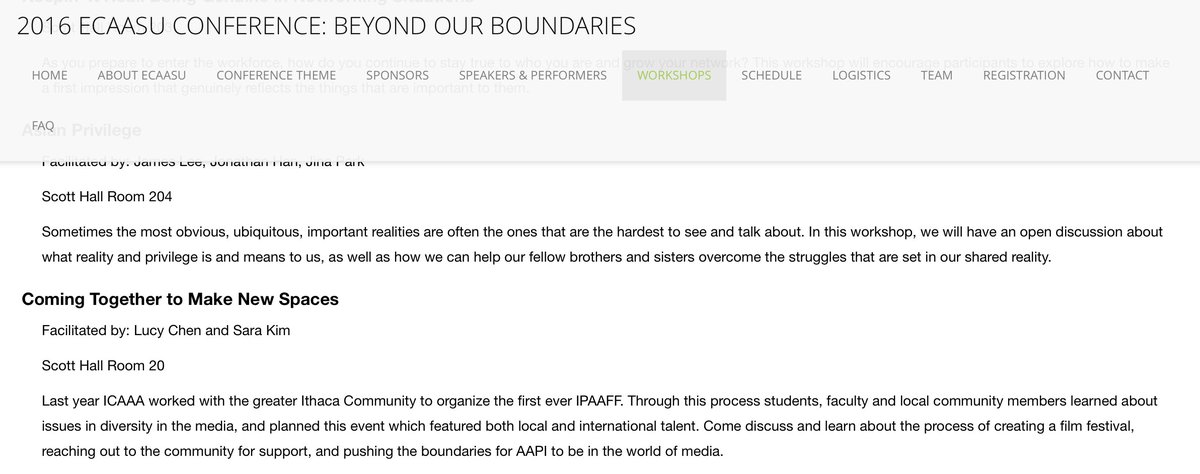Click the Asian Privilege workshop heading

[81, 130]
